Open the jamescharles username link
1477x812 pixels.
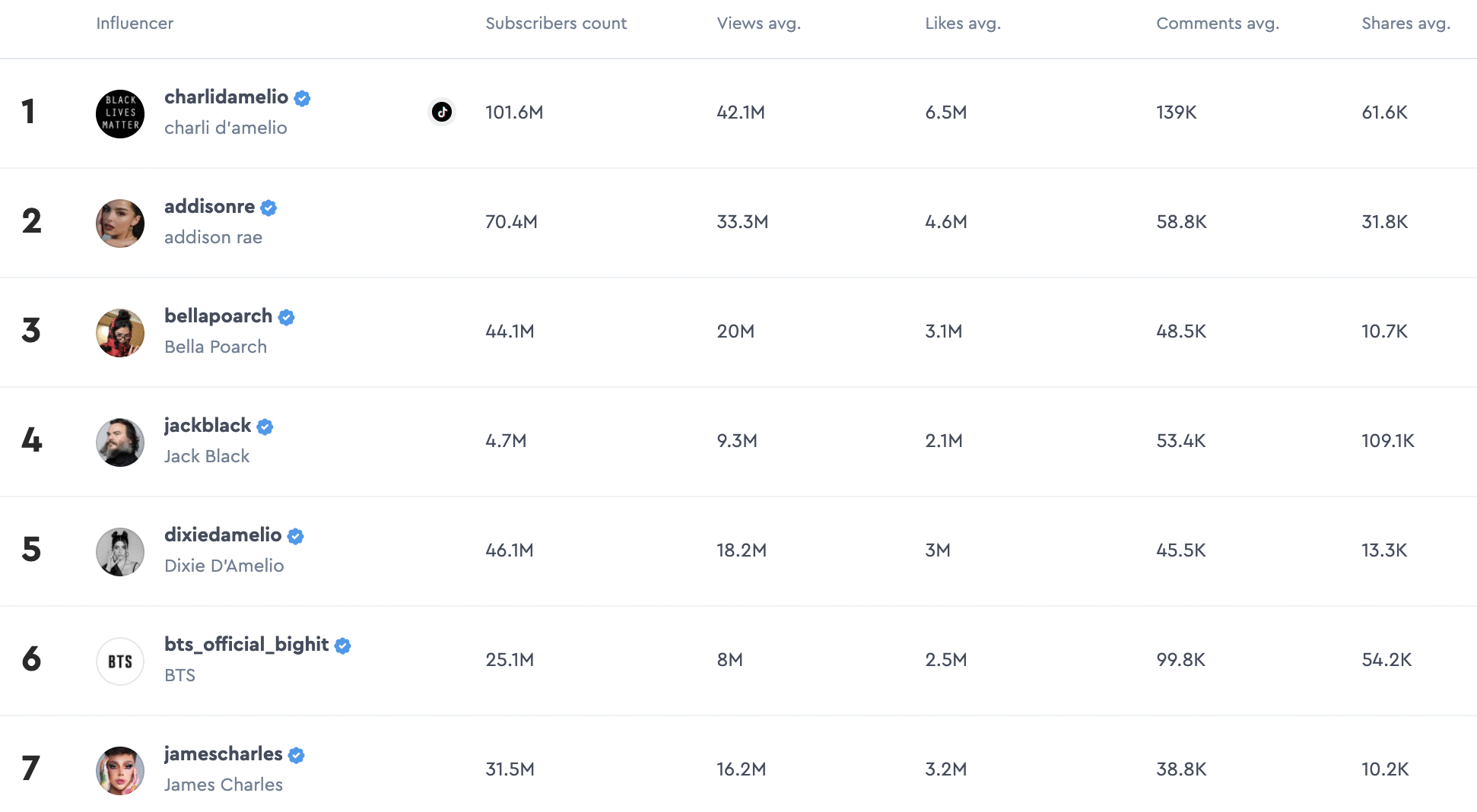coord(223,753)
